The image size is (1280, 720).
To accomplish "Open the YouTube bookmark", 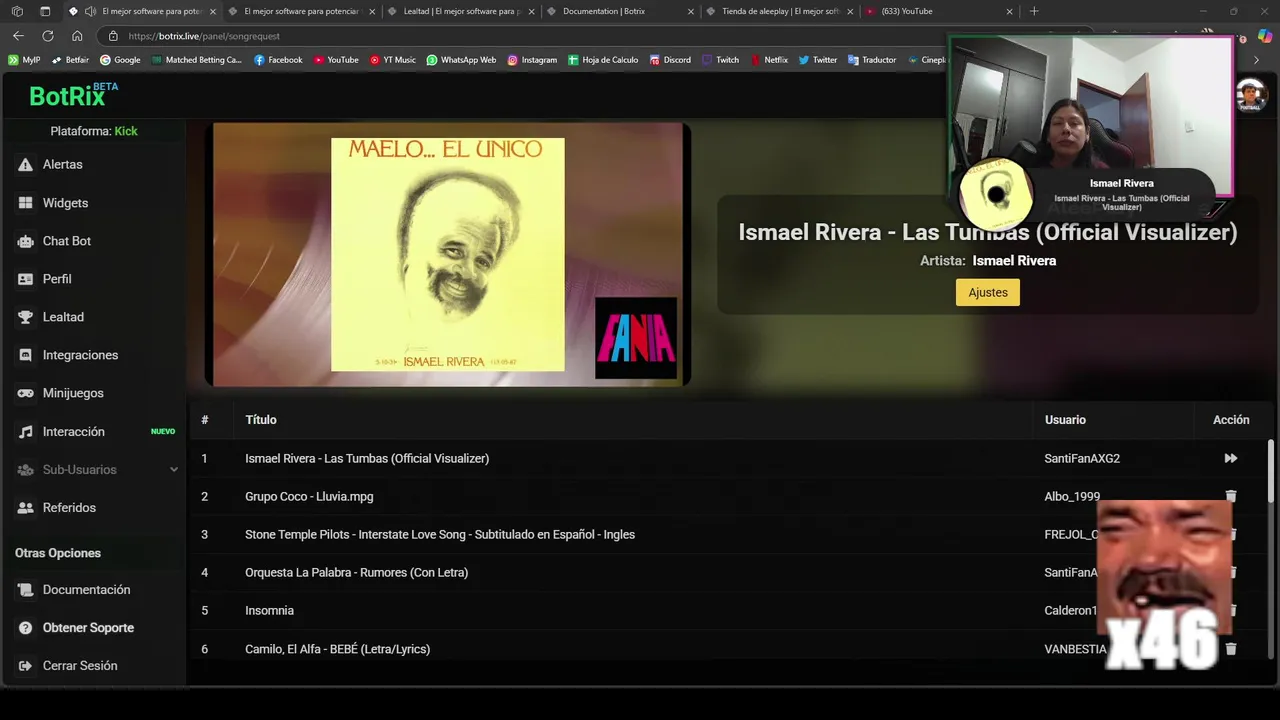I will click(x=336, y=60).
